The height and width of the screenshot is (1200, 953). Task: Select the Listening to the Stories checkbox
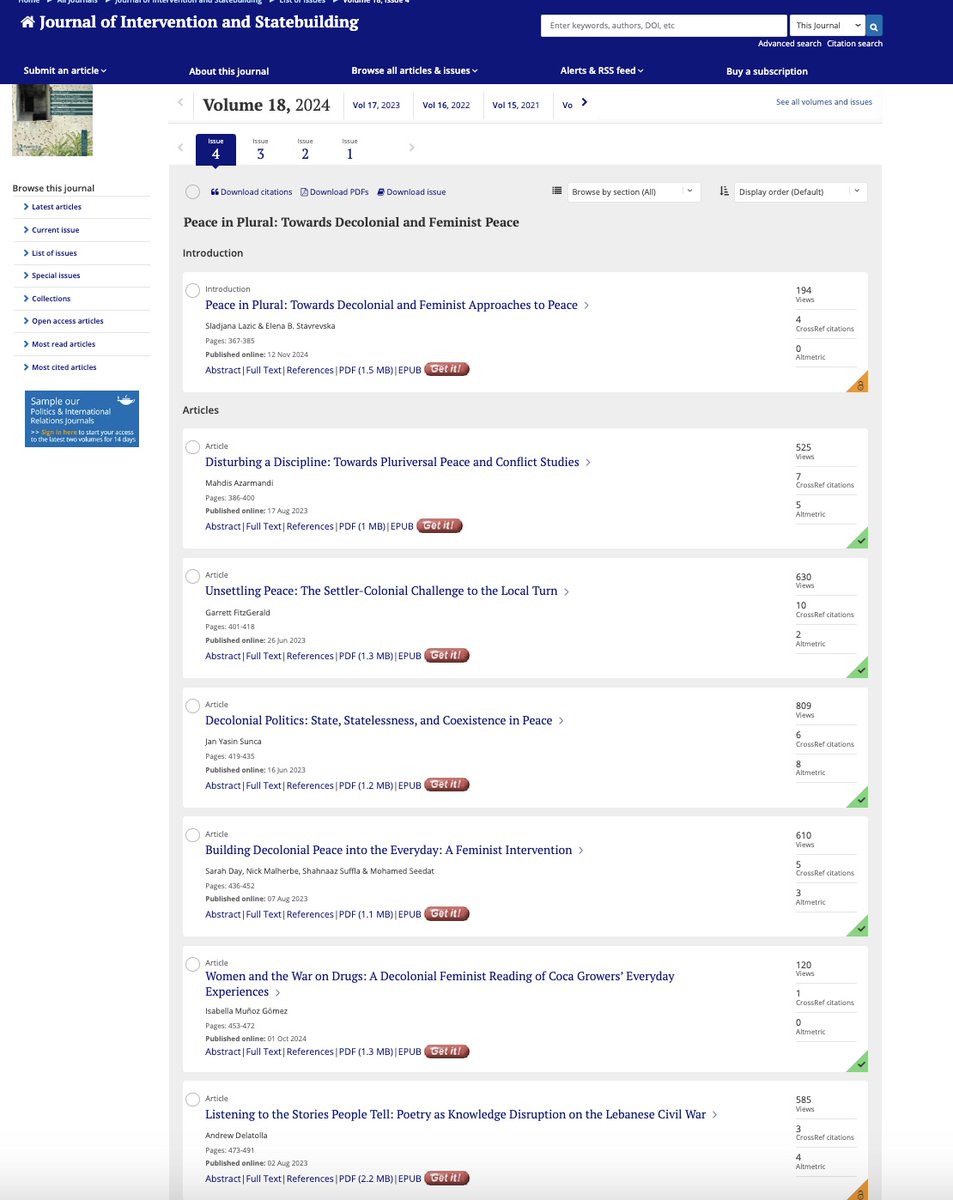tap(193, 1100)
